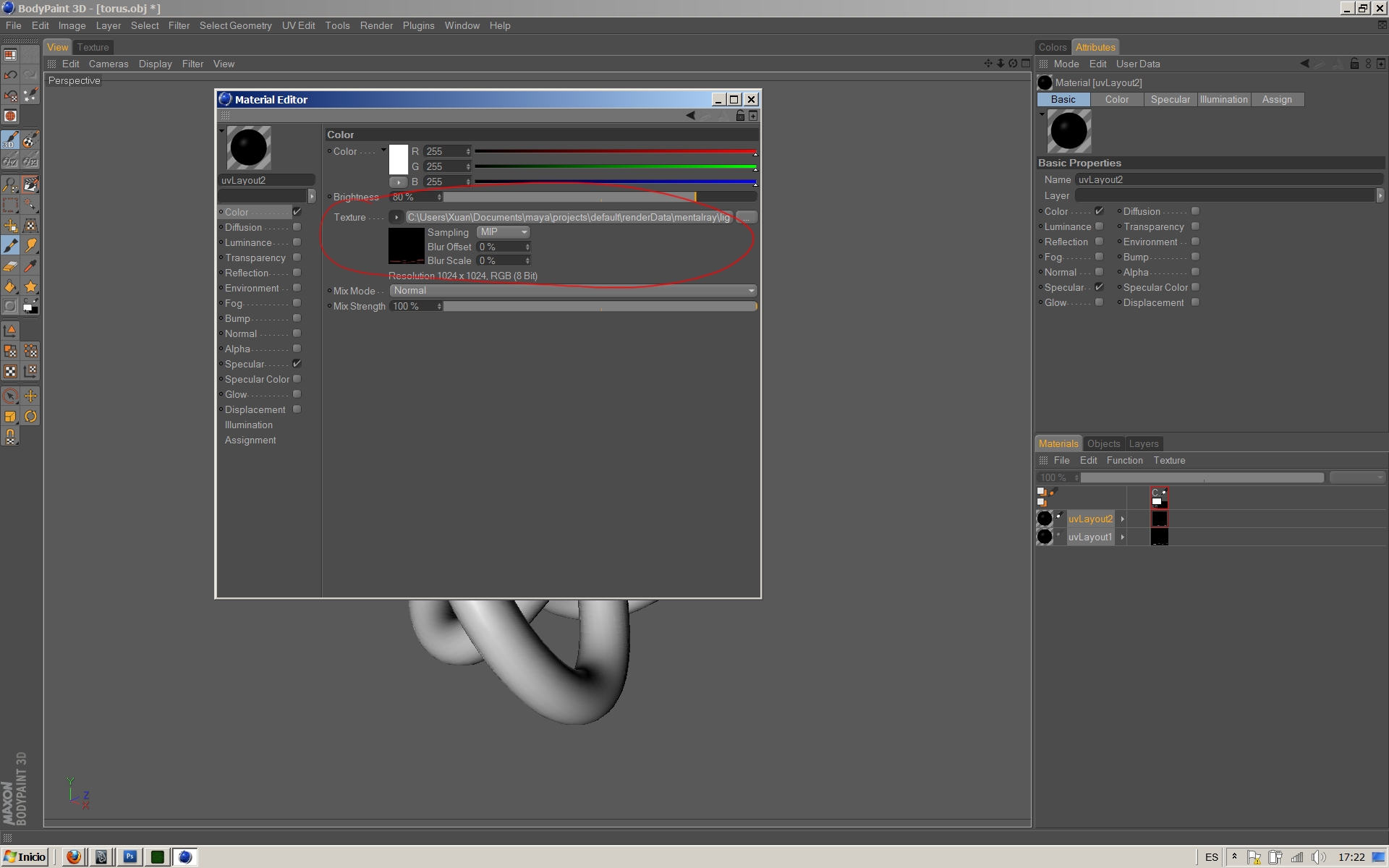Toggle Specular checkbox in Material Editor
This screenshot has height=868, width=1389.
coord(297,364)
